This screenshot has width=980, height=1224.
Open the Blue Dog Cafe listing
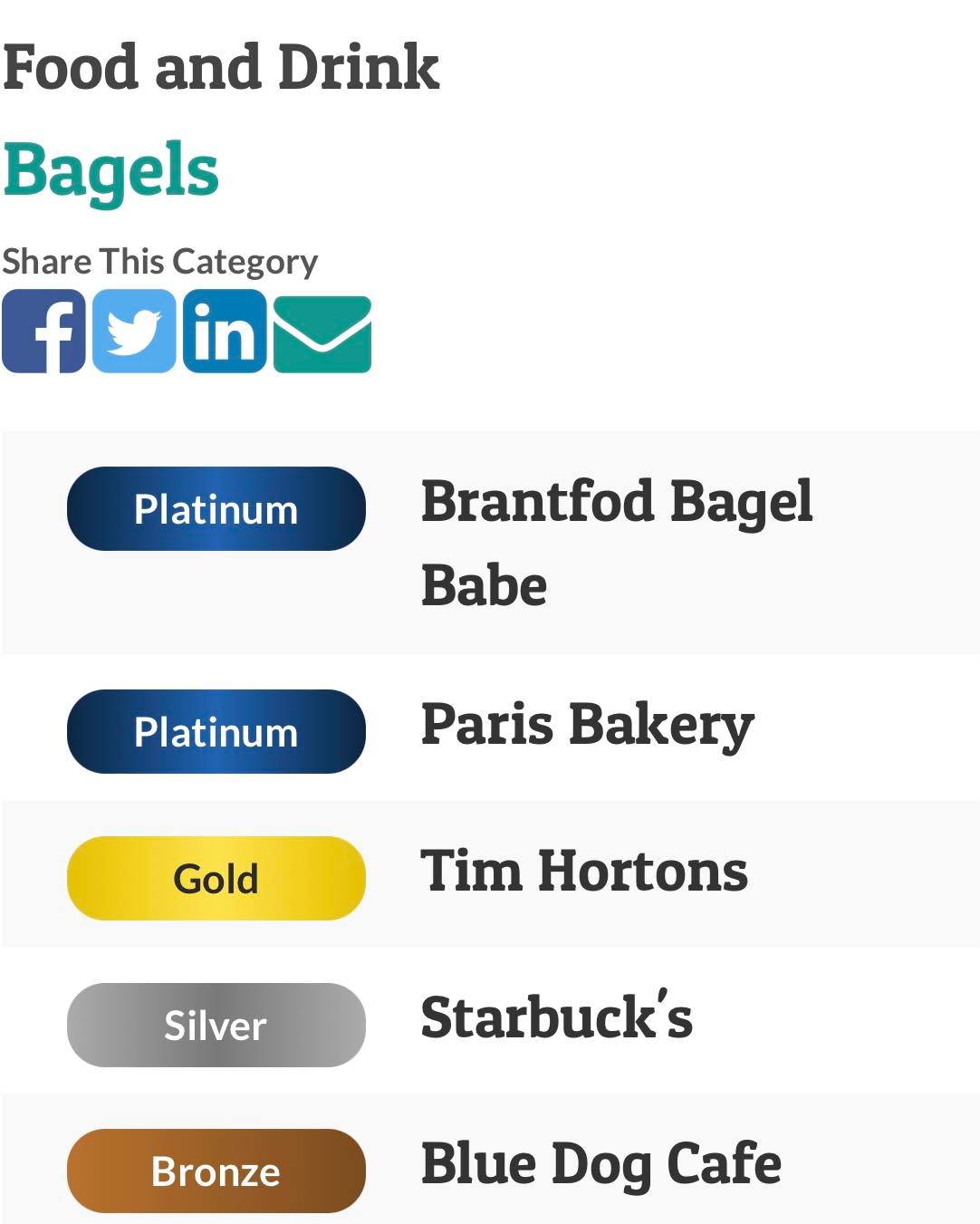(600, 1165)
